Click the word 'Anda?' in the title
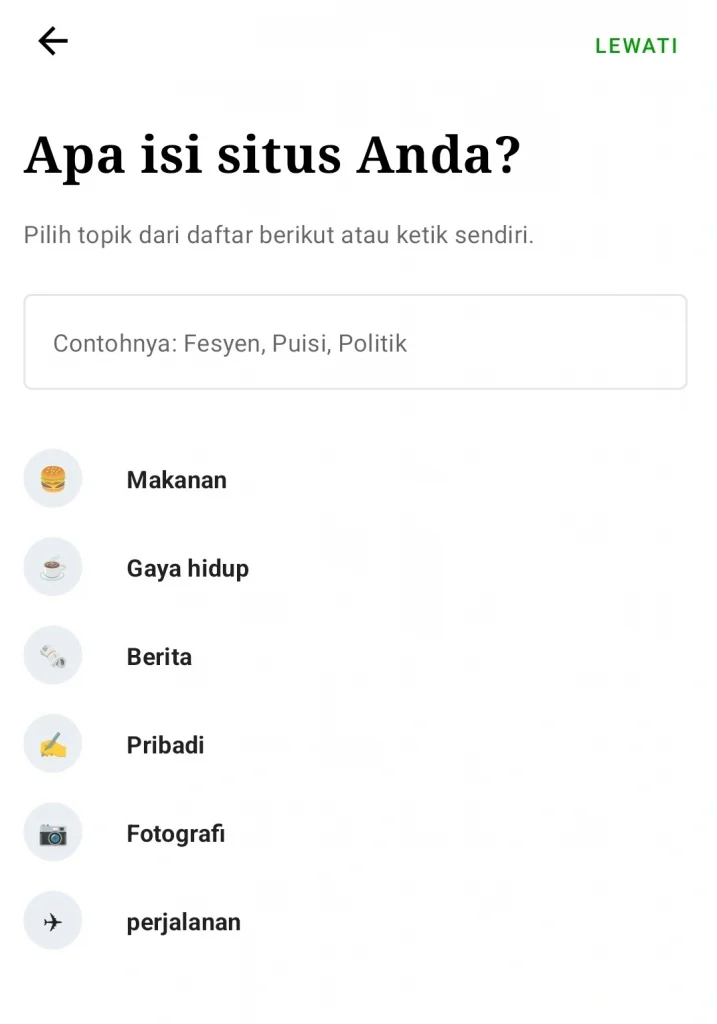The image size is (717, 1024). pos(438,155)
